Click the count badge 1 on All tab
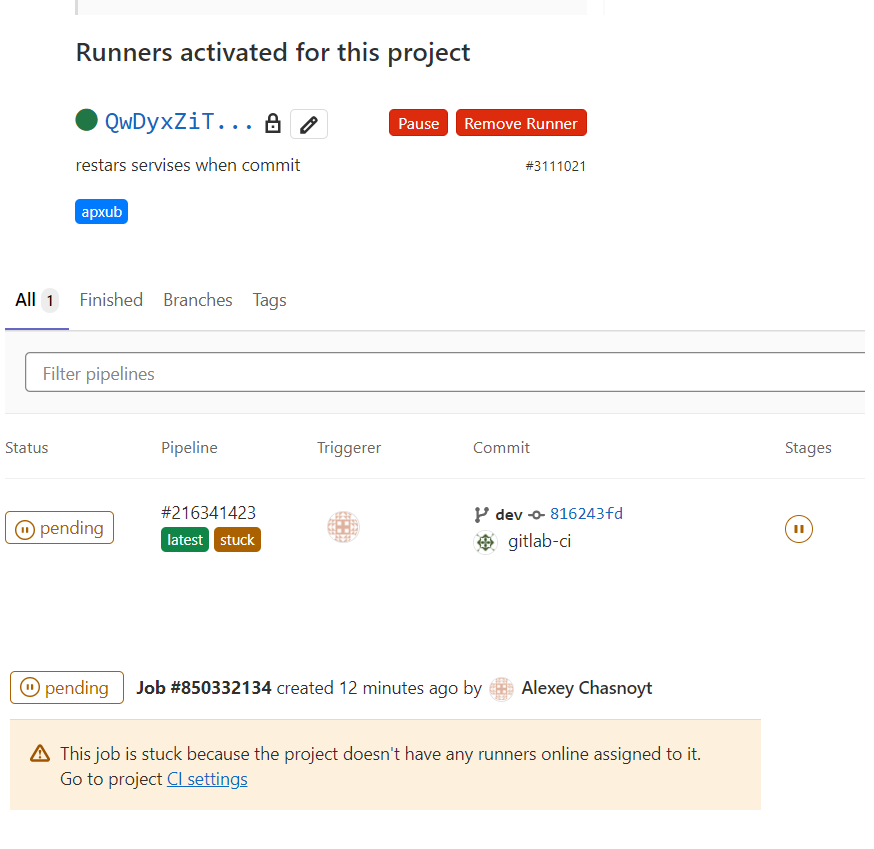874x849 pixels. (x=50, y=301)
